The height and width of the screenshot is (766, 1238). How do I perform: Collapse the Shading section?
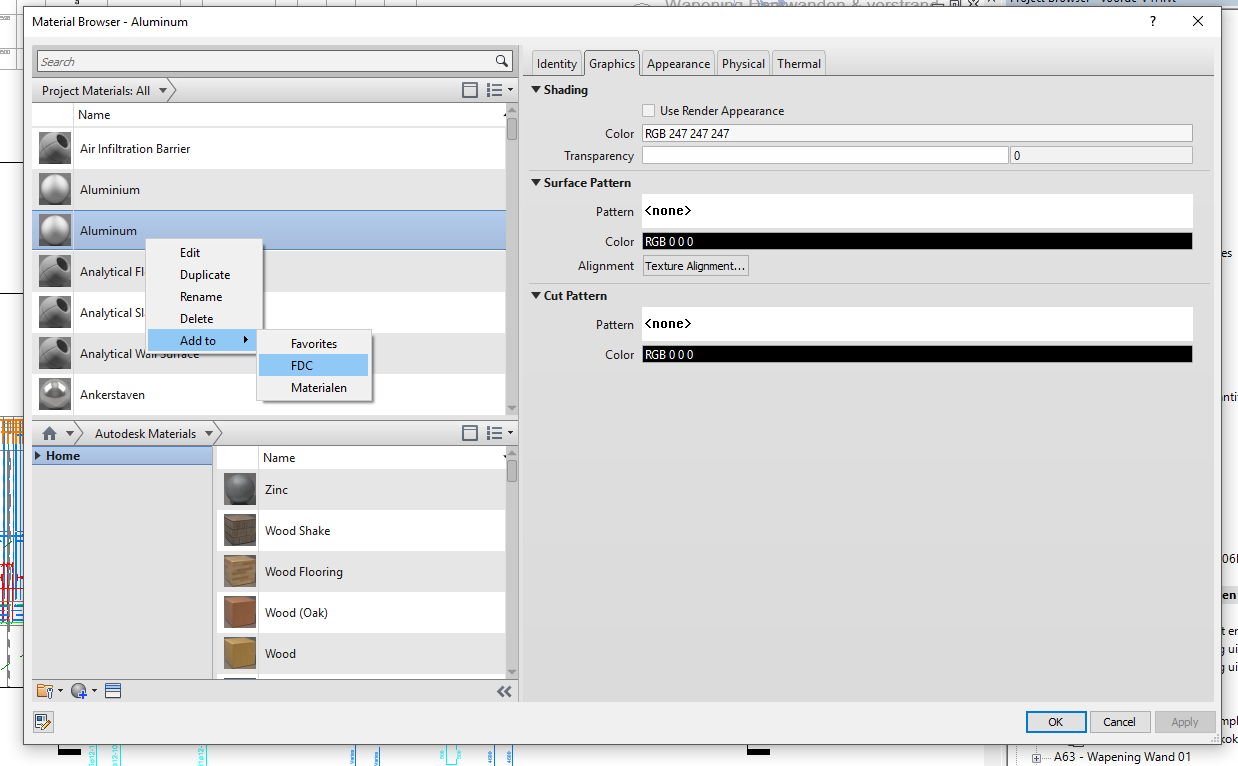(536, 89)
